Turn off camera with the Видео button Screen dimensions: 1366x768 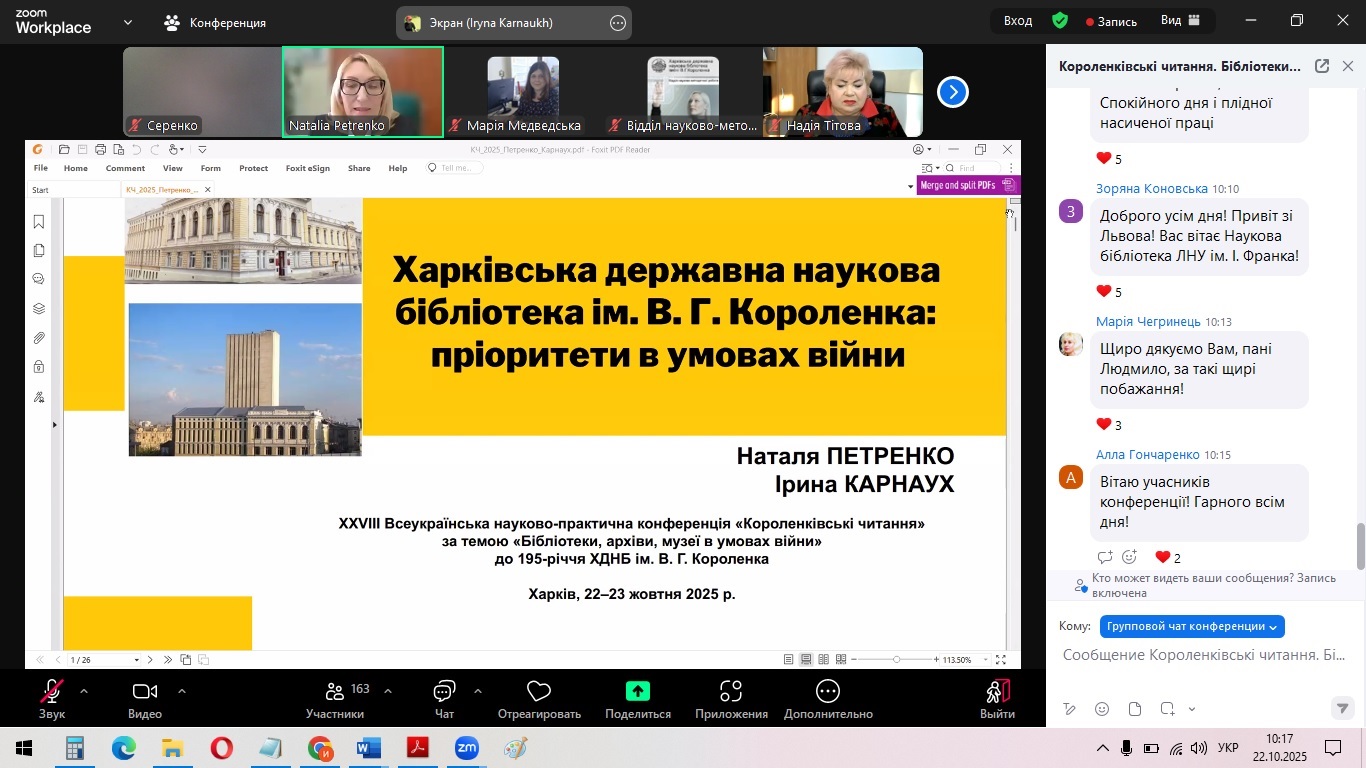coord(144,695)
